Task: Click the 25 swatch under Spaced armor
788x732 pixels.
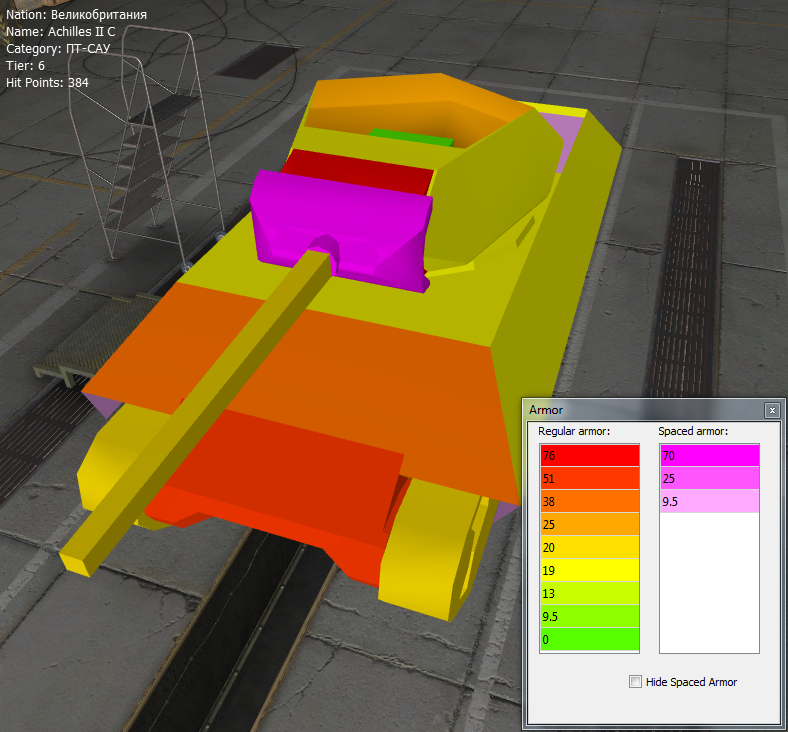Action: tap(709, 478)
